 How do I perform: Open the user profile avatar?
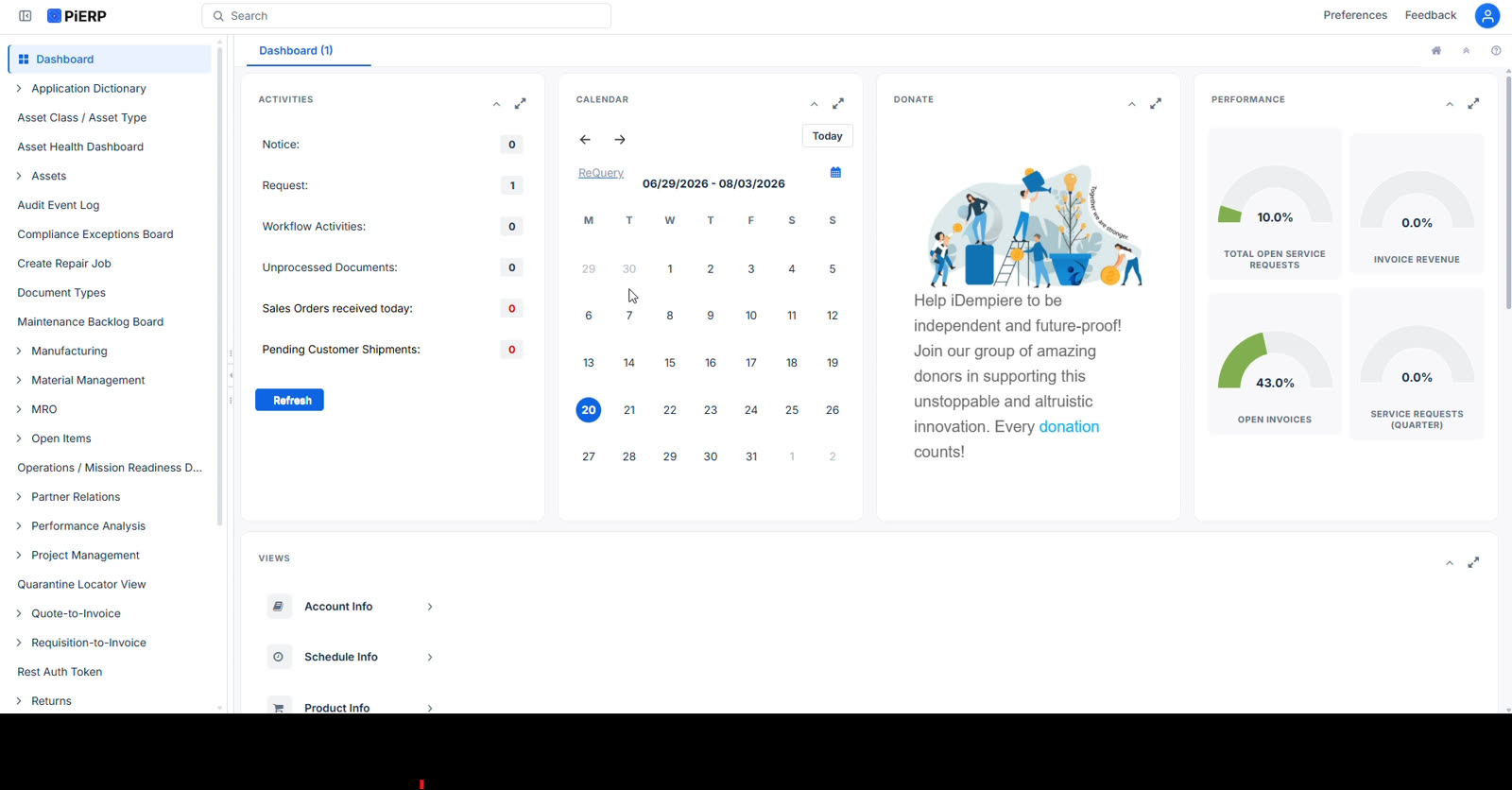(x=1487, y=16)
